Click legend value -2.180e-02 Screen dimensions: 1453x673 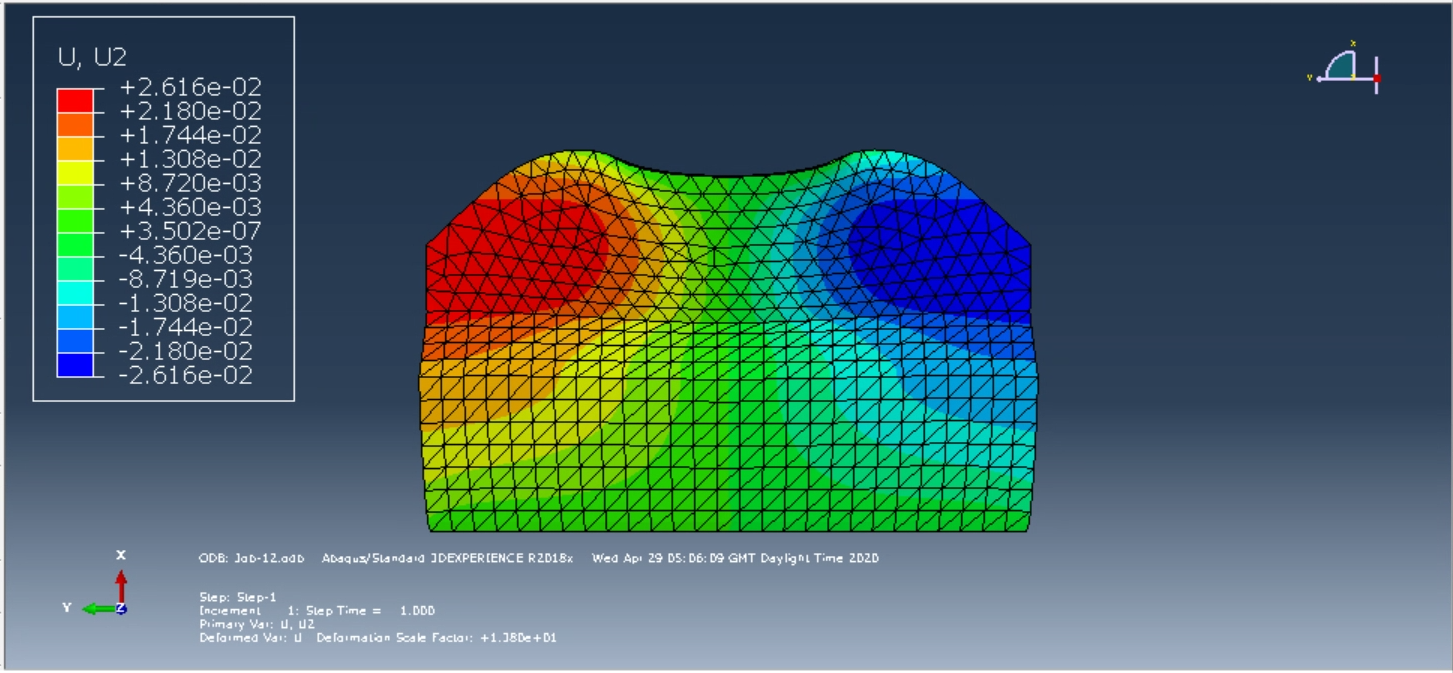pyautogui.click(x=188, y=352)
